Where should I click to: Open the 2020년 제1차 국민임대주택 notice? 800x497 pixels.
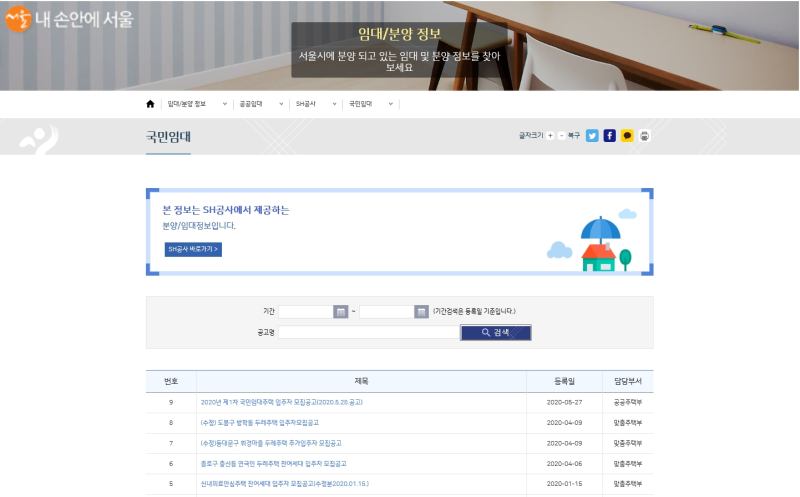282,402
